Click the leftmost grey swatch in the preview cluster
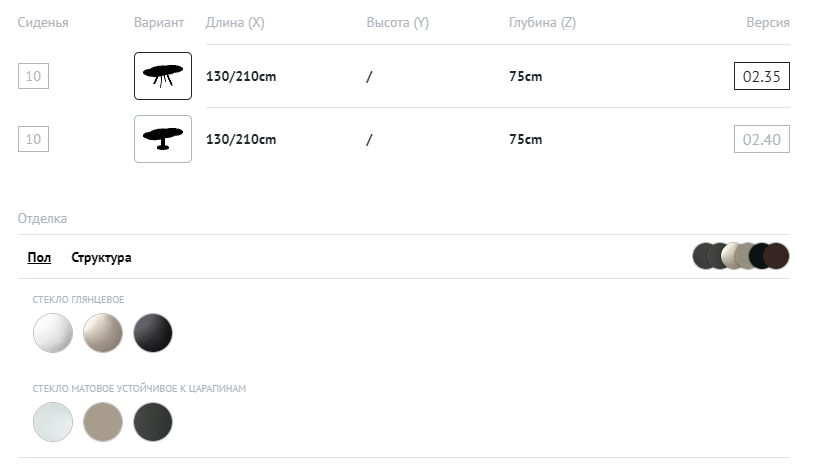The image size is (836, 466). click(702, 256)
